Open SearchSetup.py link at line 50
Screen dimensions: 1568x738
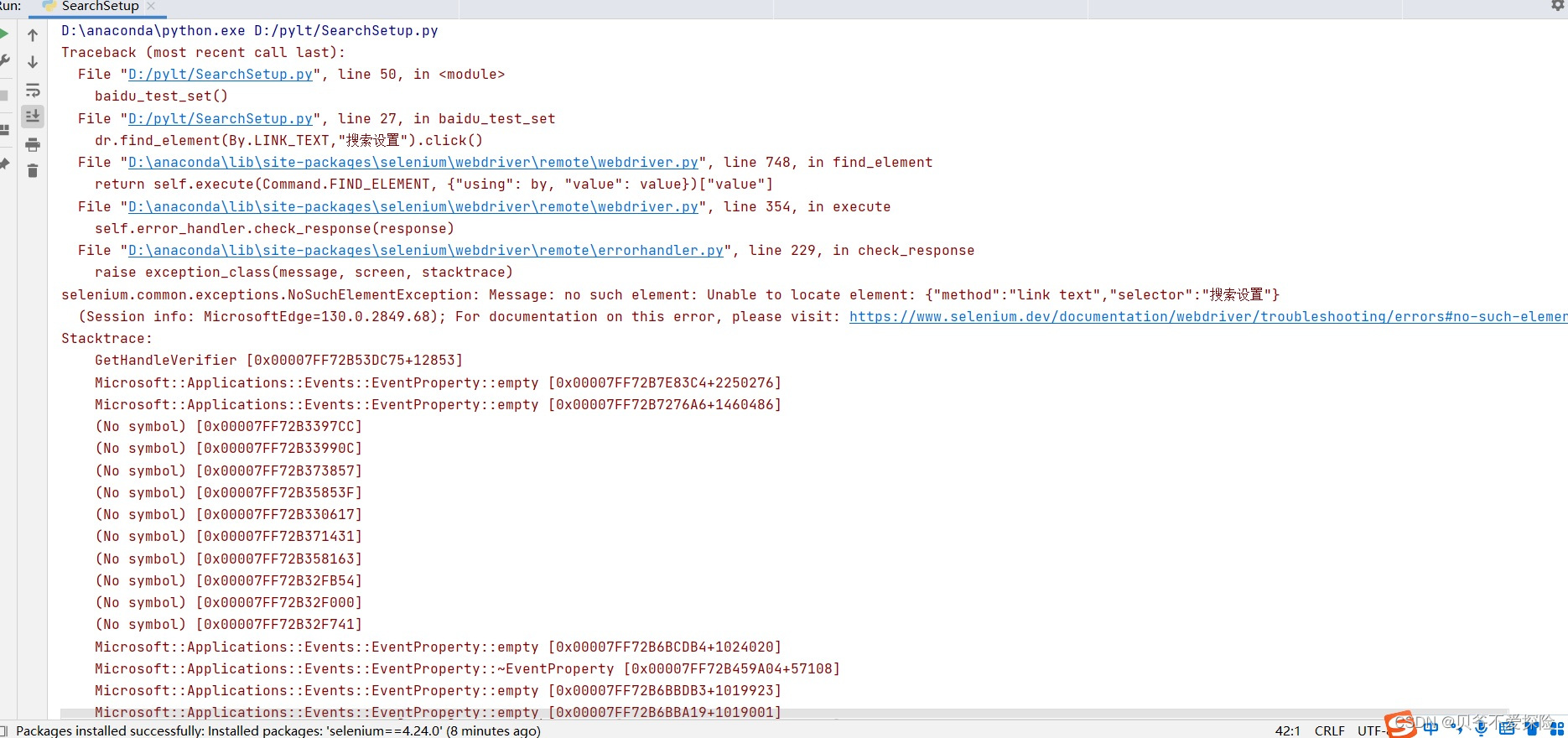tap(221, 75)
